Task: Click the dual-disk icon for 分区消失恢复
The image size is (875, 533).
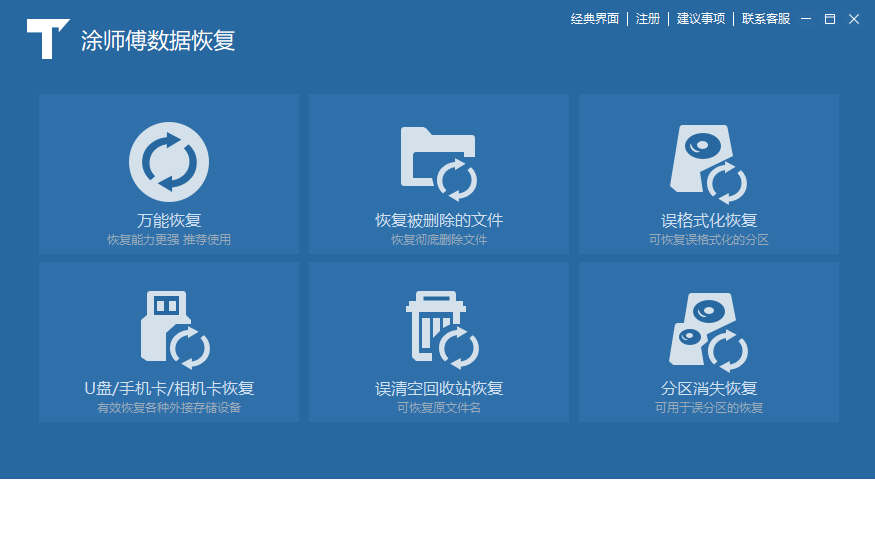Action: (x=708, y=332)
